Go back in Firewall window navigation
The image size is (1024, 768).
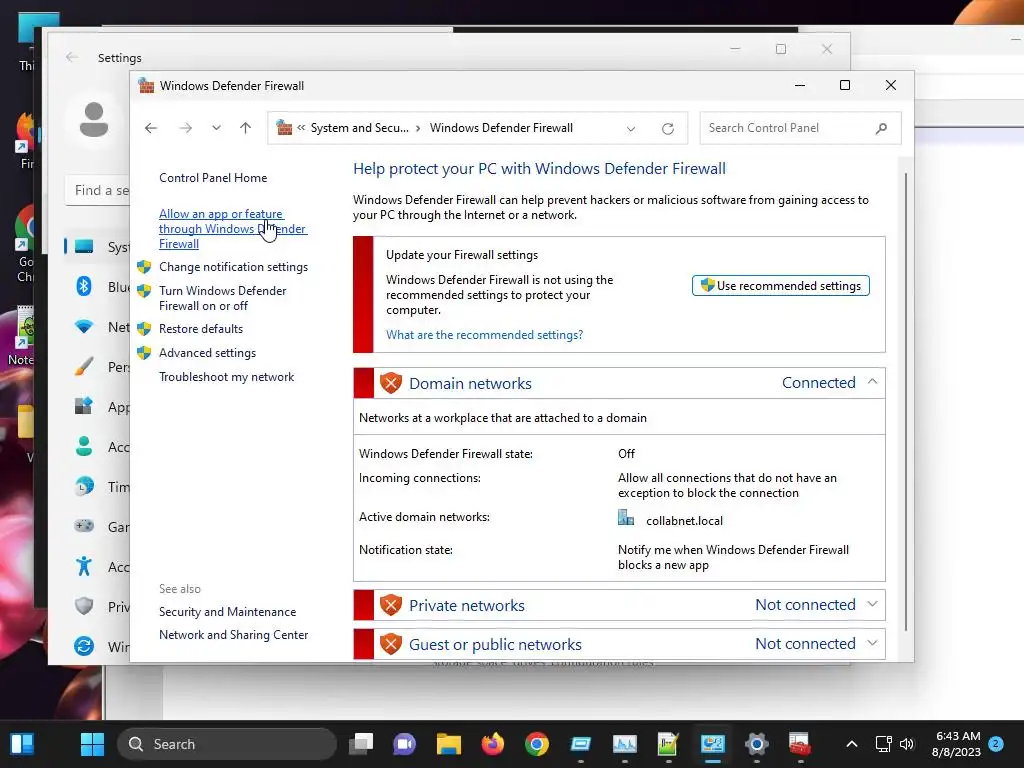151,128
